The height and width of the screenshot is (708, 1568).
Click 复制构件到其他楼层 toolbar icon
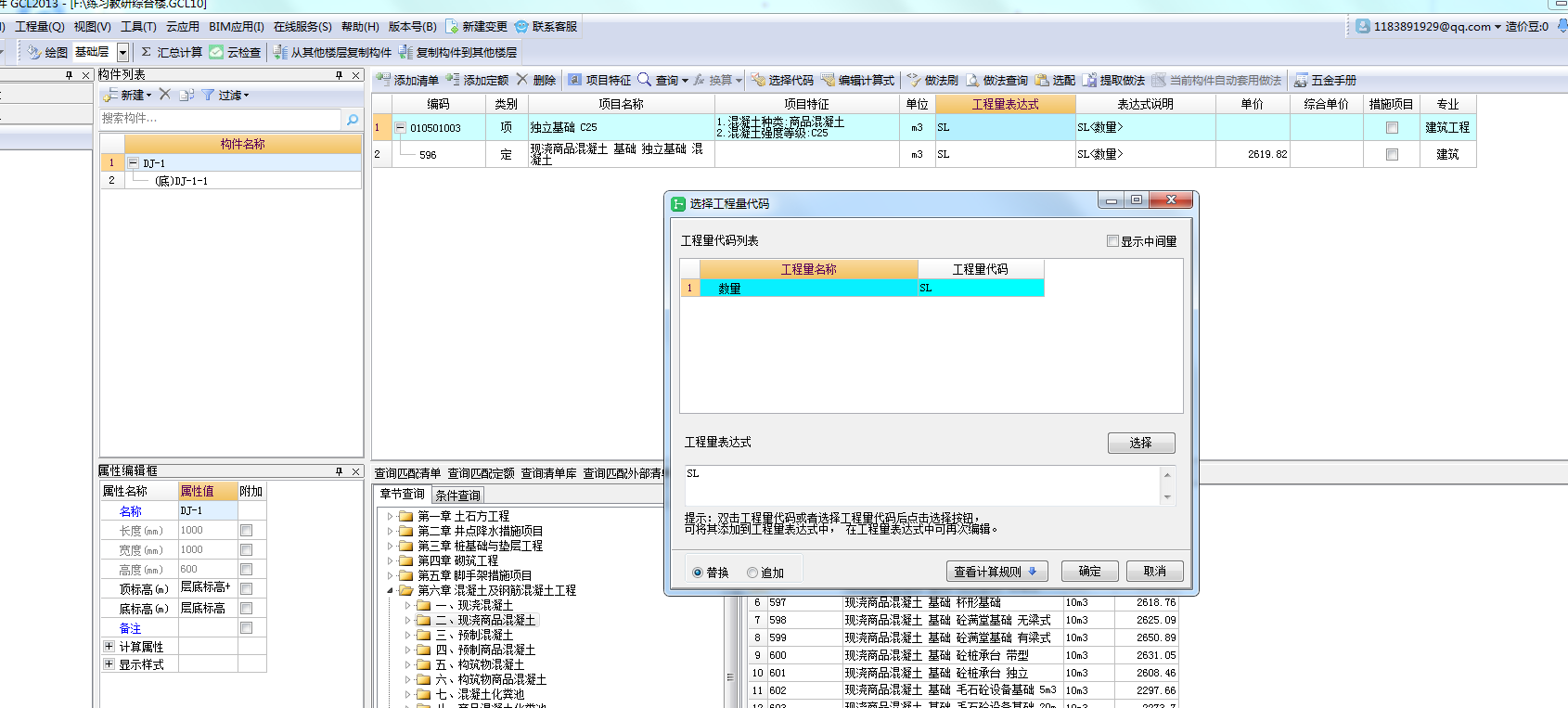click(x=405, y=52)
